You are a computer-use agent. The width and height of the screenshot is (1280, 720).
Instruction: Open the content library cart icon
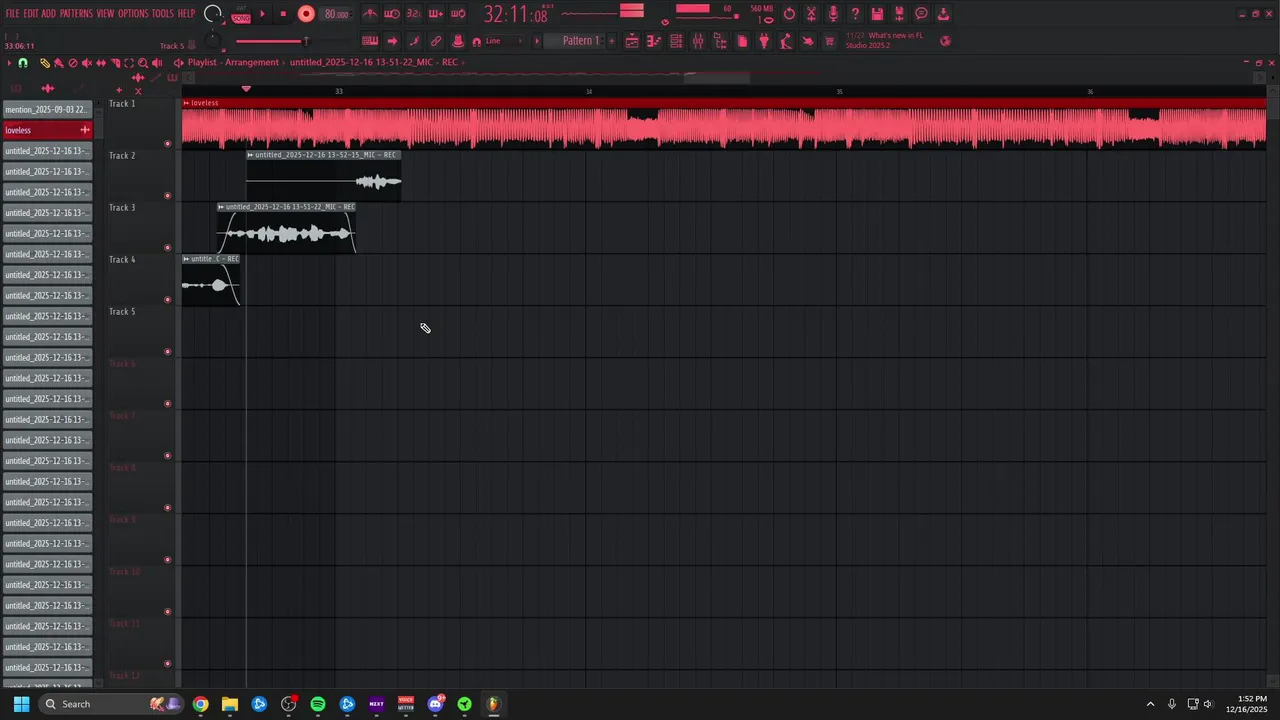click(830, 41)
